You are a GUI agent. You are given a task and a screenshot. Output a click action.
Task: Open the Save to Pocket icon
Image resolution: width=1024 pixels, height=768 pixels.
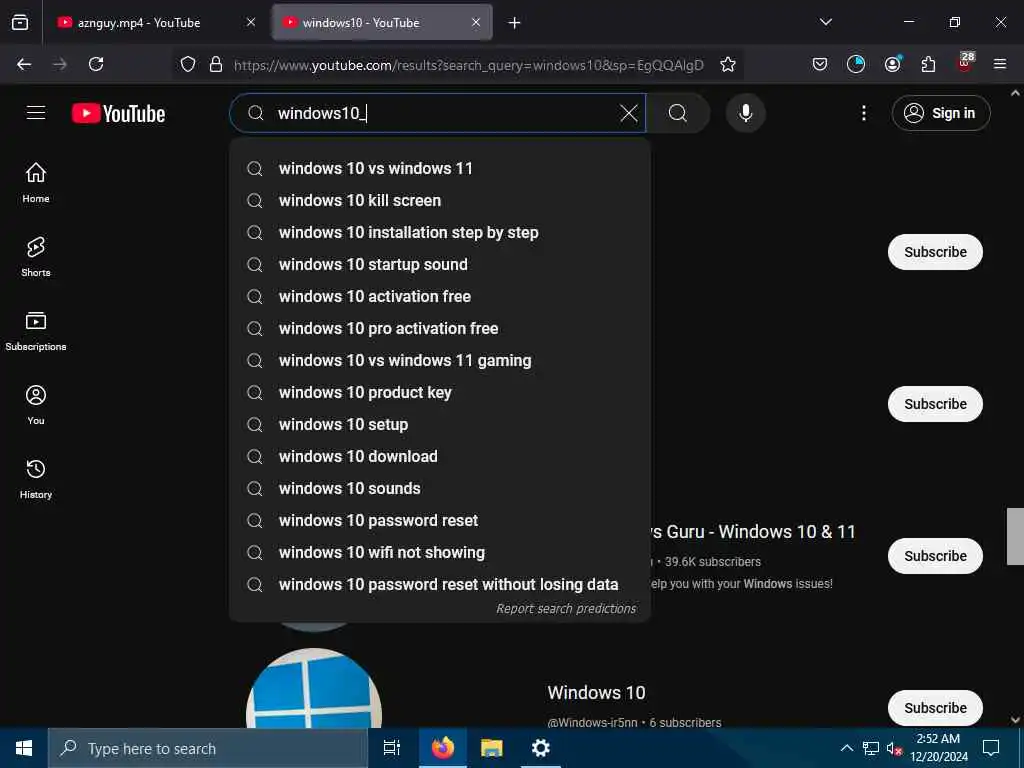[x=820, y=64]
